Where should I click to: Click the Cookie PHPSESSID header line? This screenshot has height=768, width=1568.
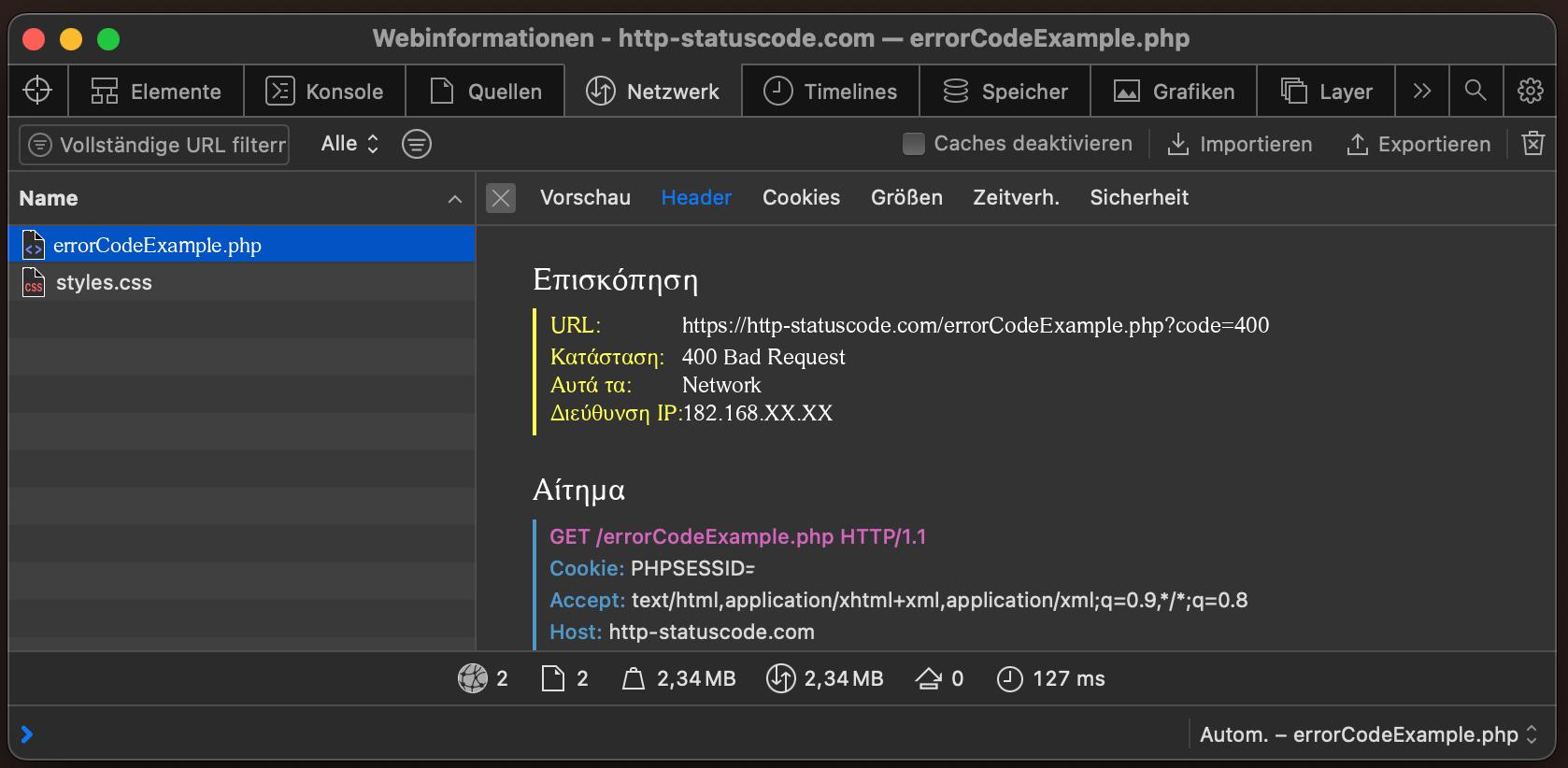[x=651, y=568]
